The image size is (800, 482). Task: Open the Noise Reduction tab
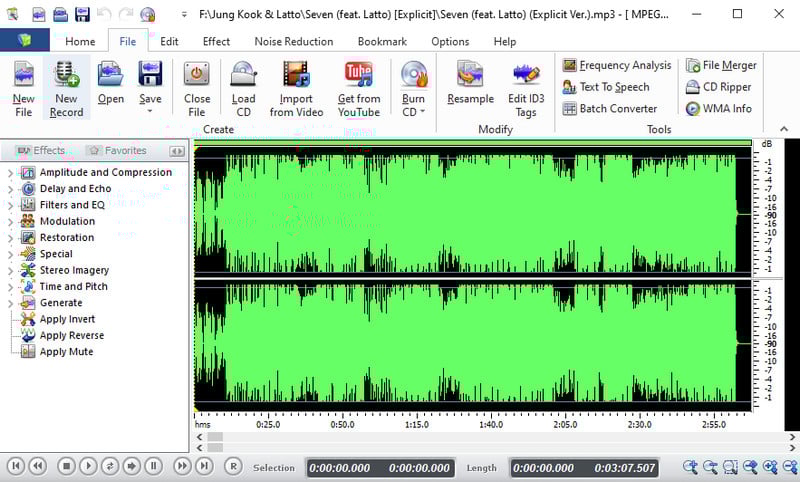pos(294,41)
